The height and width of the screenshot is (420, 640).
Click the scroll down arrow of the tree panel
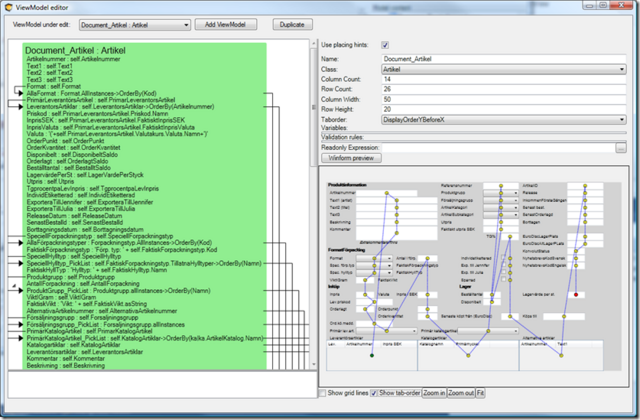[314, 364]
